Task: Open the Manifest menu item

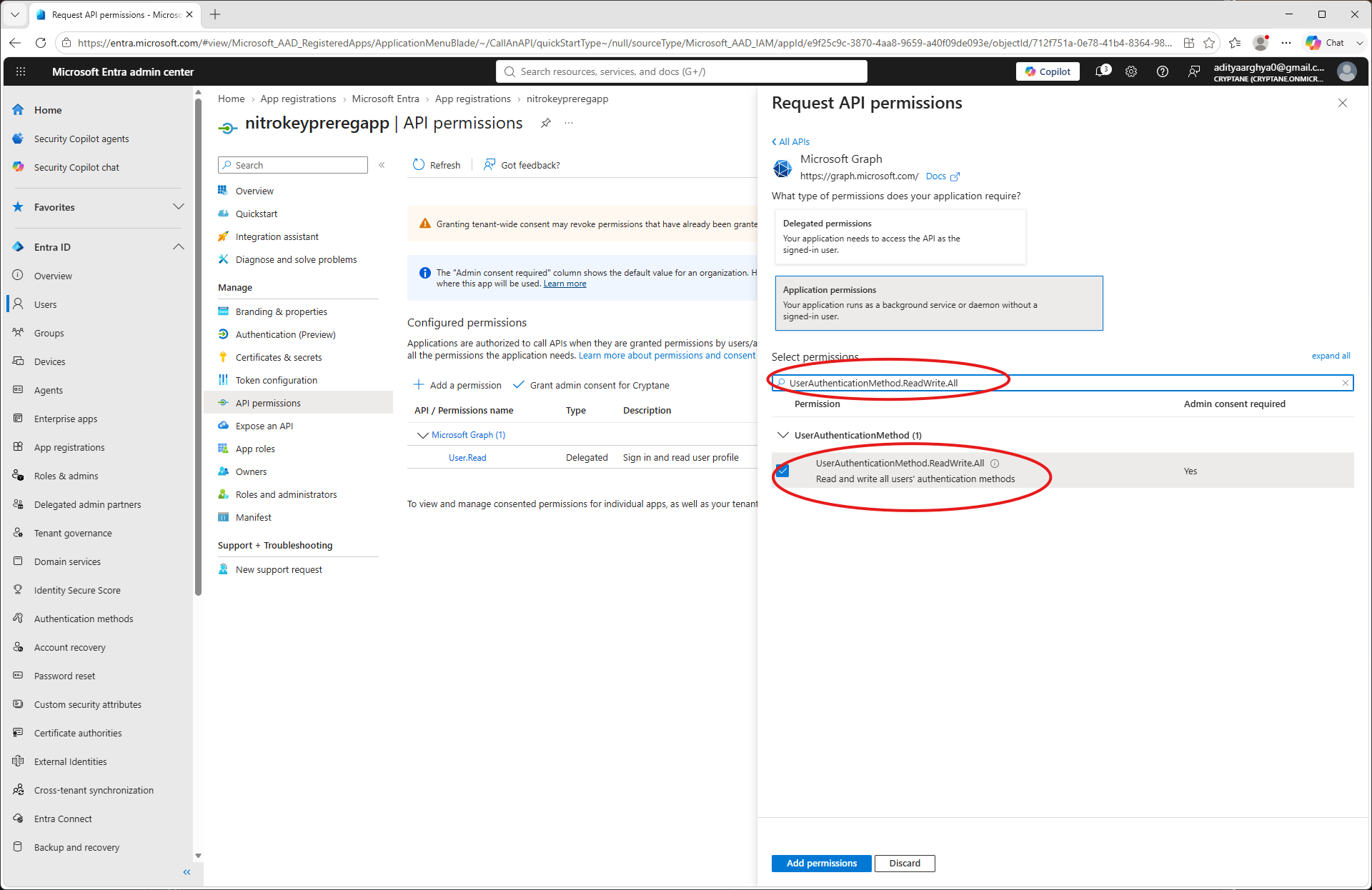Action: (x=254, y=517)
